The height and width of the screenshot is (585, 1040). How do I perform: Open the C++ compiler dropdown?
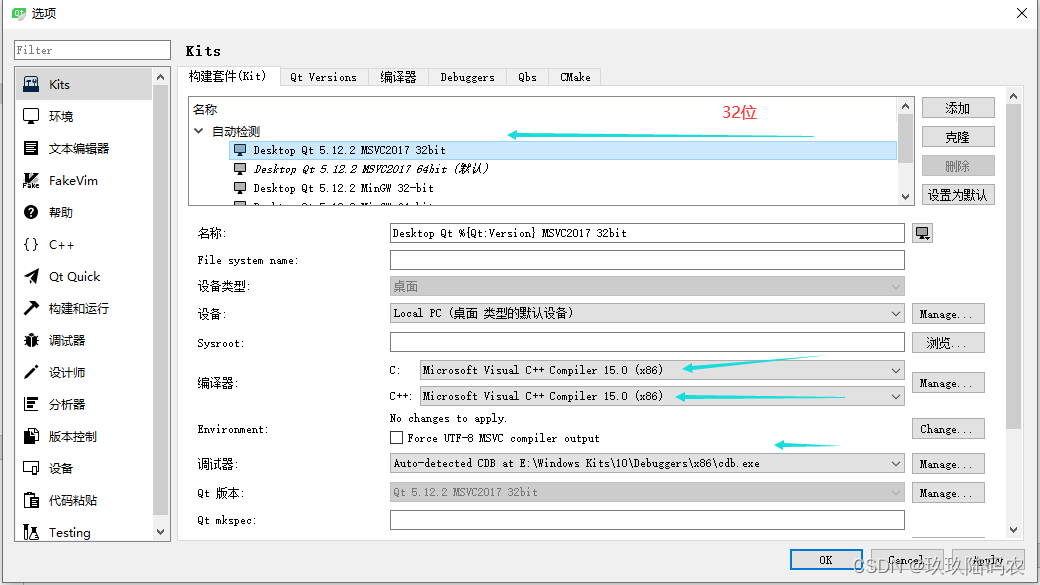[x=662, y=396]
